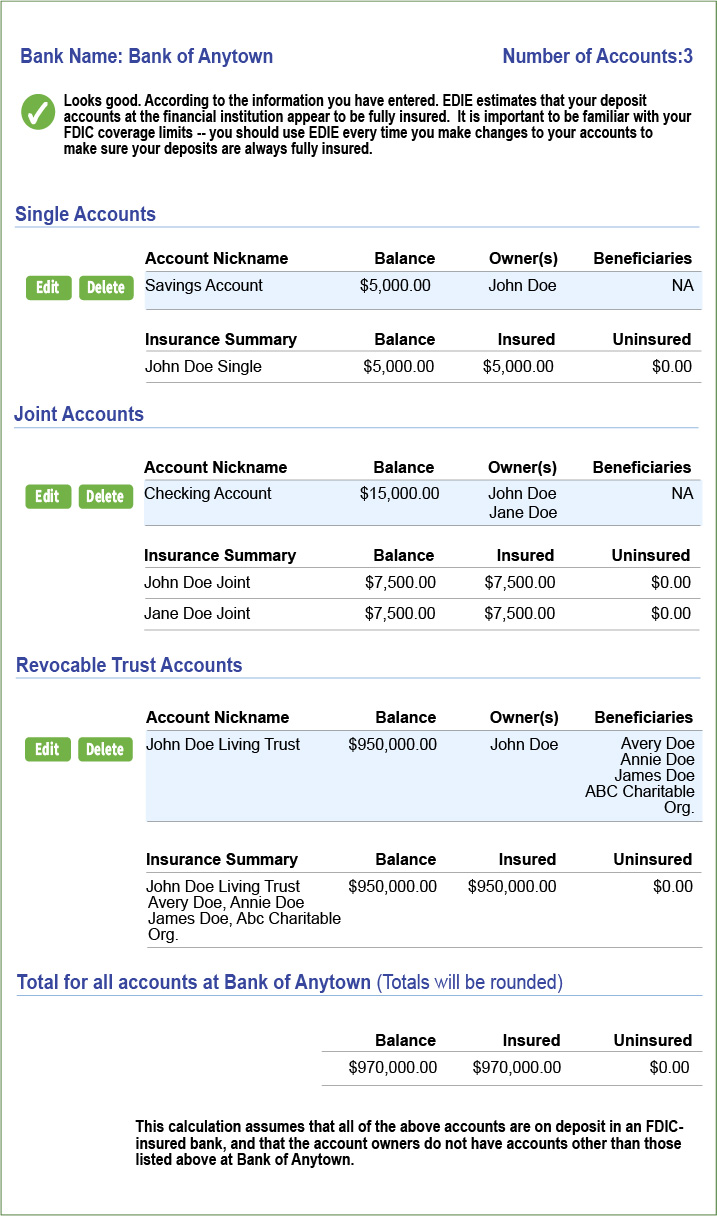Viewport: 717px width, 1216px height.
Task: Click the Number of Accounts:3 label
Action: [x=597, y=56]
